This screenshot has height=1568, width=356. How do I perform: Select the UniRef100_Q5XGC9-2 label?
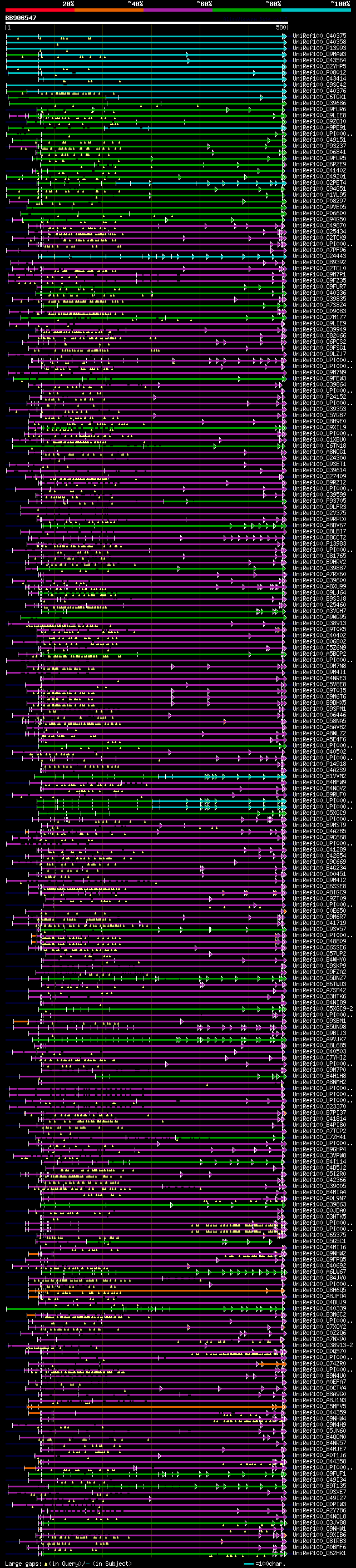pyautogui.click(x=323, y=1008)
